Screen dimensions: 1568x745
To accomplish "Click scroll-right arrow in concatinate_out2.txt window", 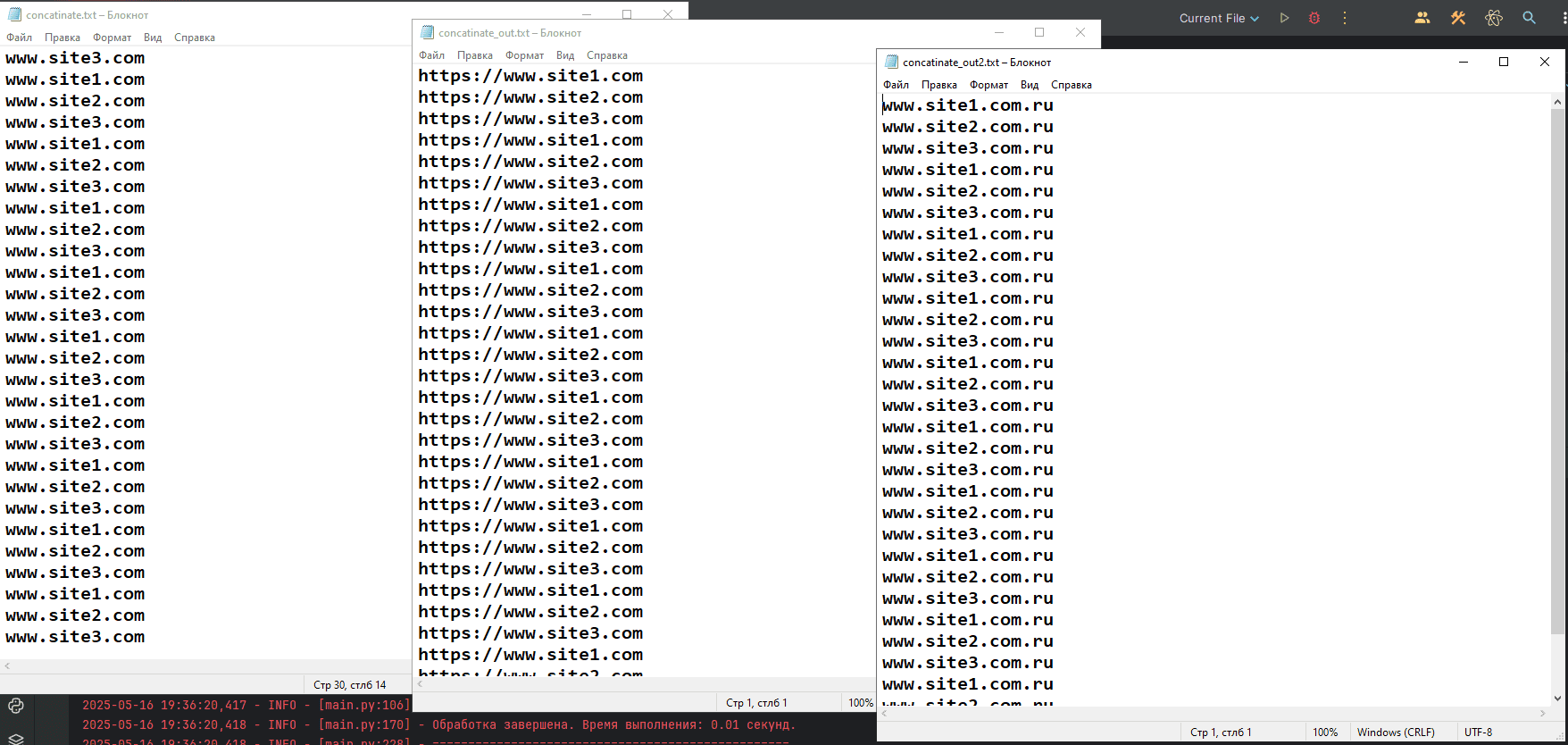I will 1543,714.
